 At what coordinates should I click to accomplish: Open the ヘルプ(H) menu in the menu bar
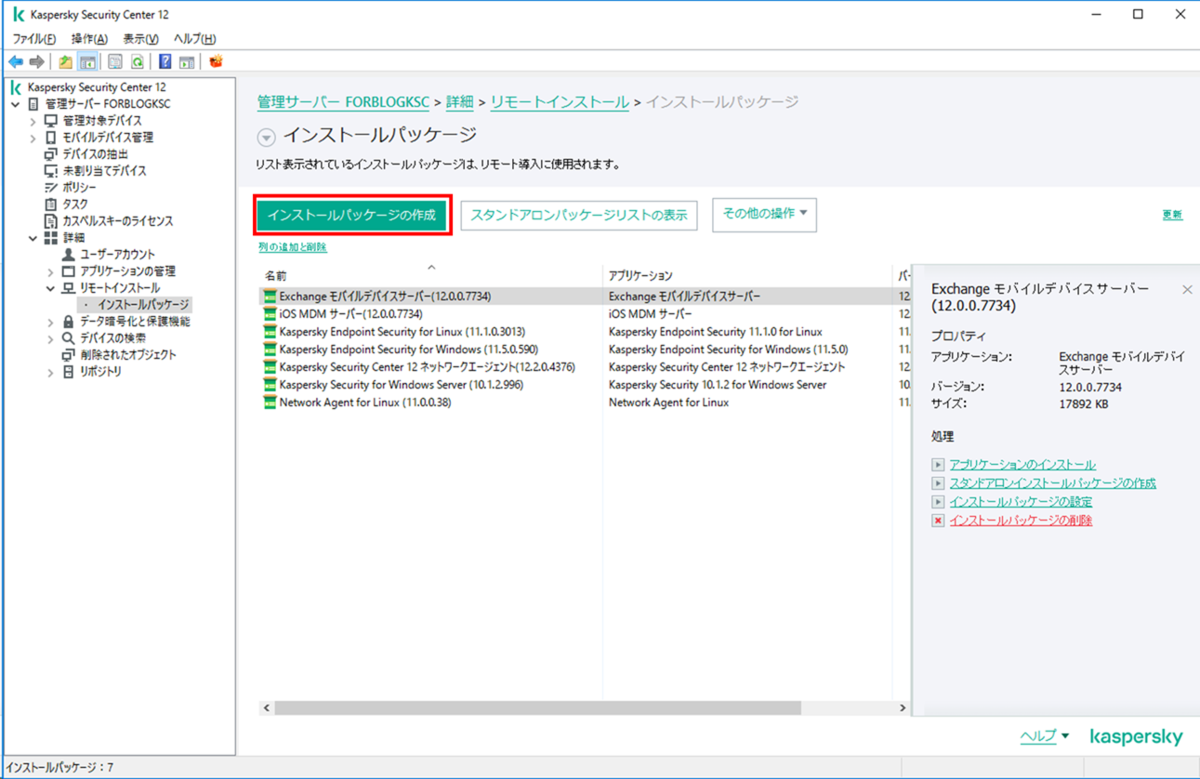click(x=195, y=38)
